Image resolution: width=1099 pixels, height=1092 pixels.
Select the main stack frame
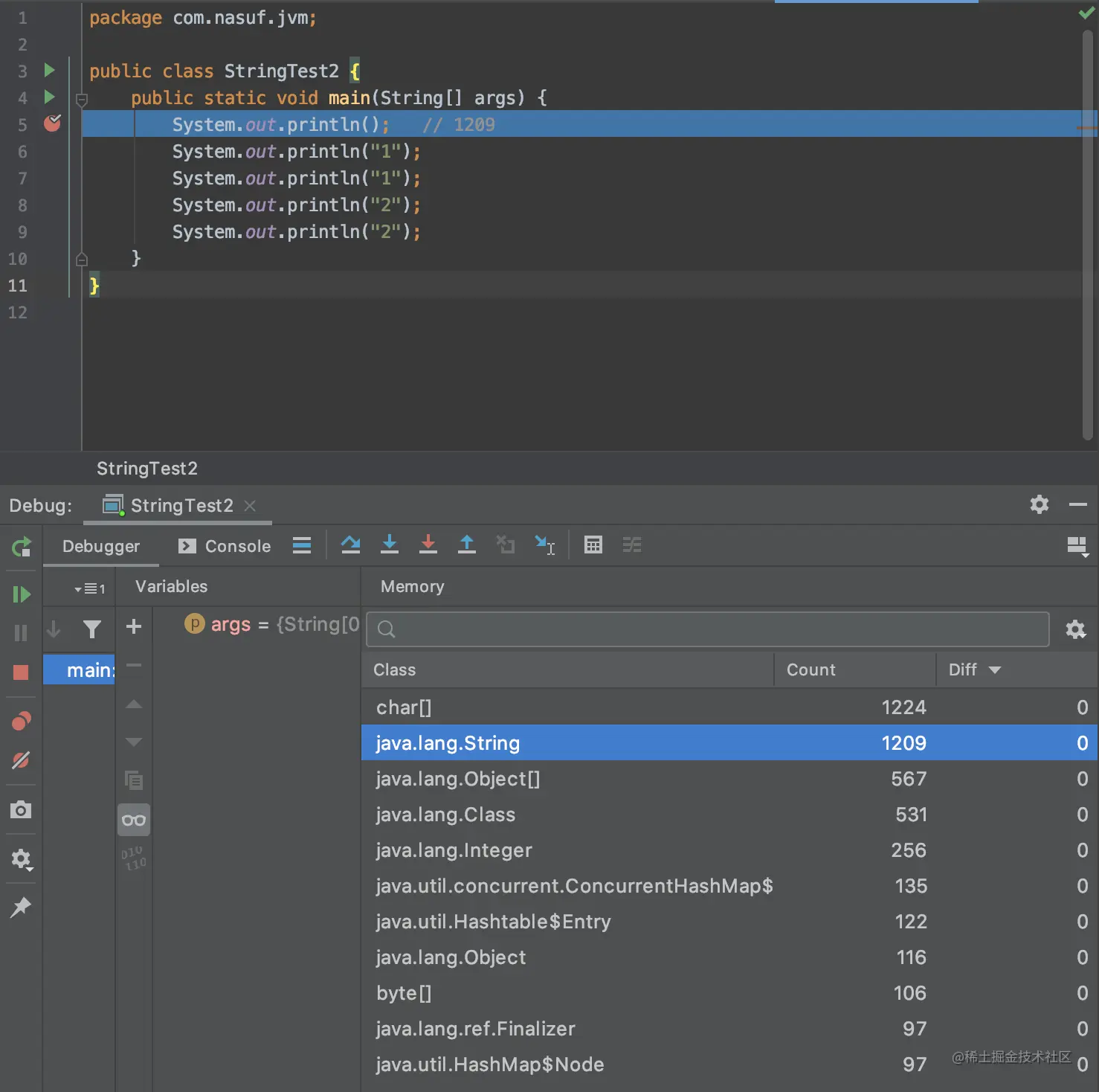click(79, 670)
